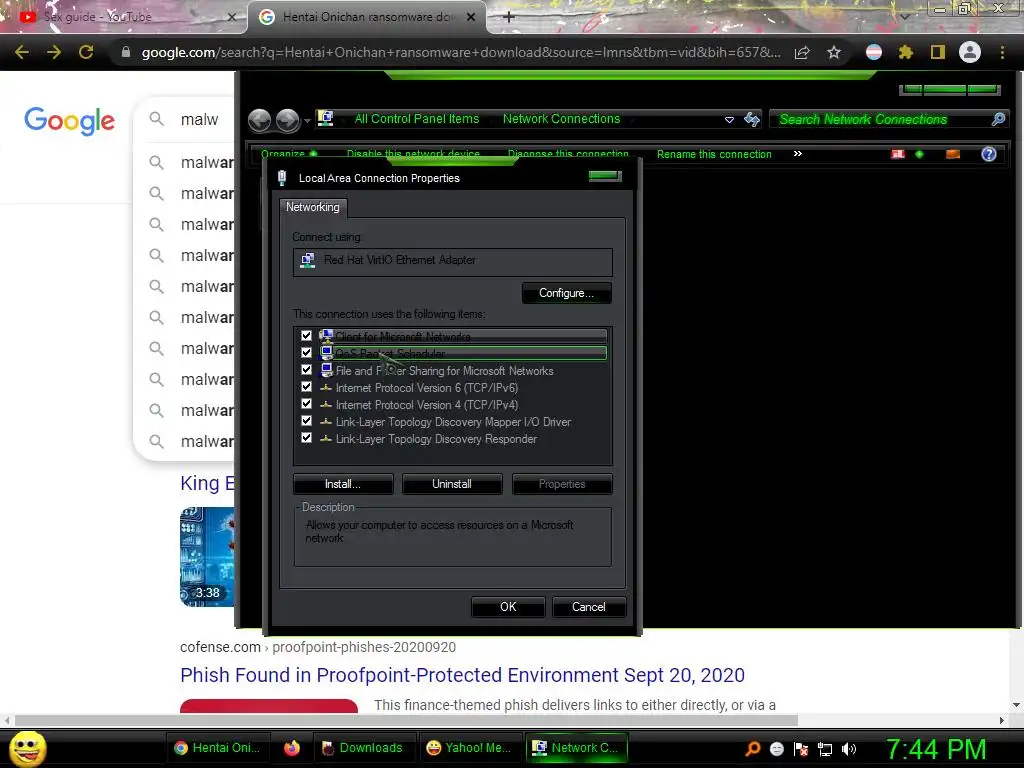Screen dimensions: 1024x768
Task: Open the Chrome extensions puzzle icon
Action: [905, 52]
